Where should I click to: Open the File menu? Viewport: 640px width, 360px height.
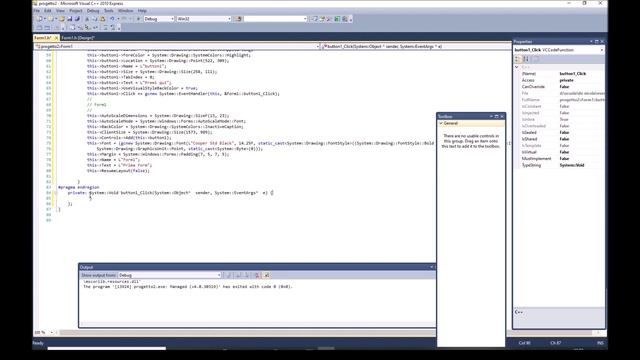click(x=37, y=11)
